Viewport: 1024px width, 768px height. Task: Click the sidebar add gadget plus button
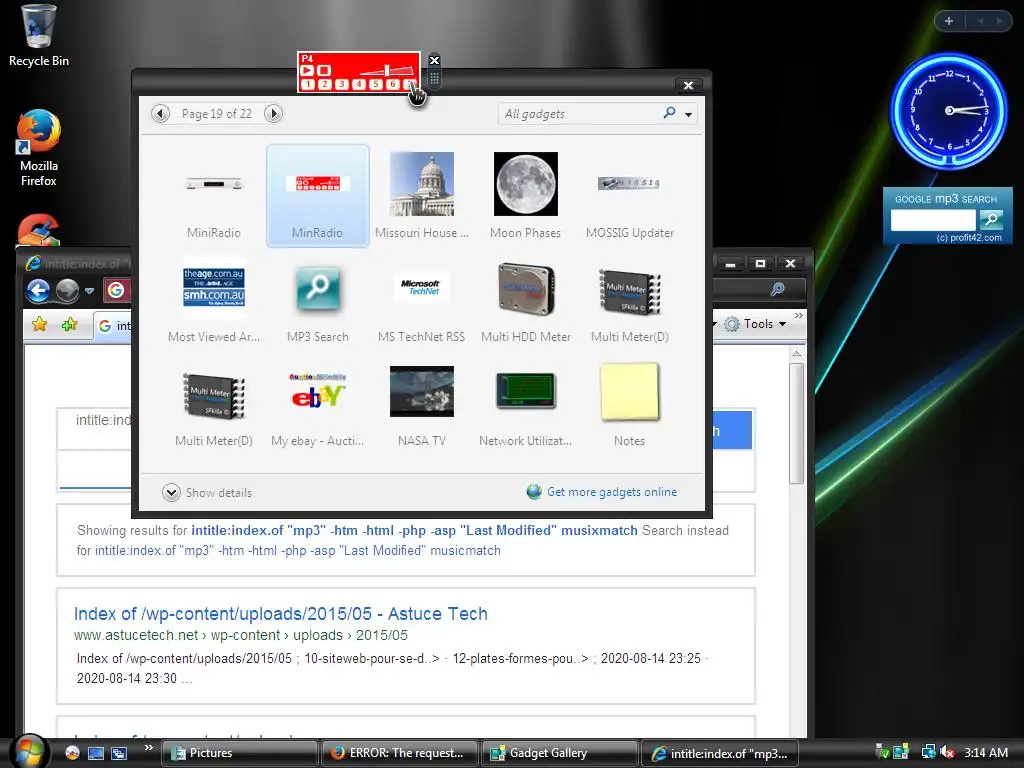point(949,21)
